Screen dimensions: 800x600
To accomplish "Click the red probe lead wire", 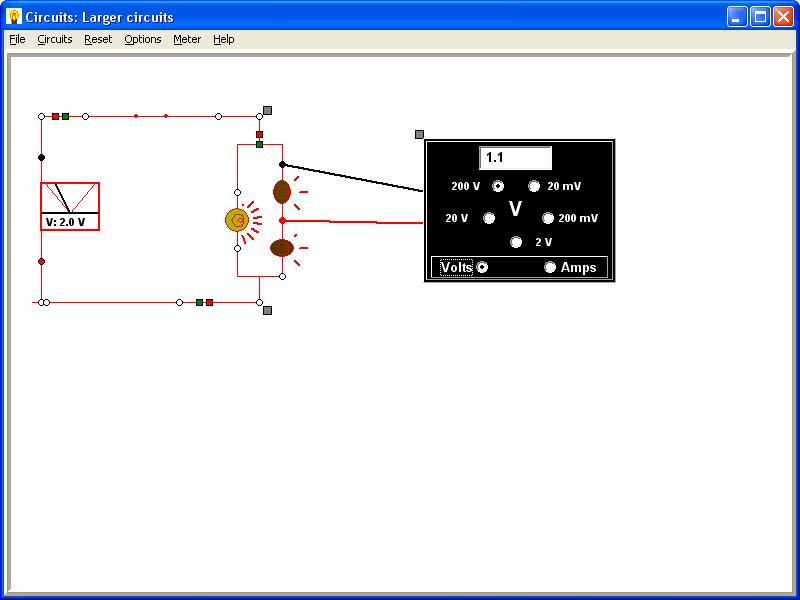I will pos(353,221).
